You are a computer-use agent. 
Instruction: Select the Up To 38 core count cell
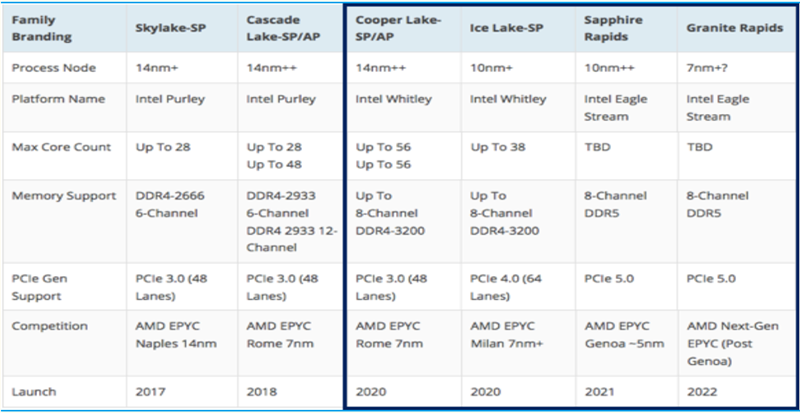click(x=497, y=148)
